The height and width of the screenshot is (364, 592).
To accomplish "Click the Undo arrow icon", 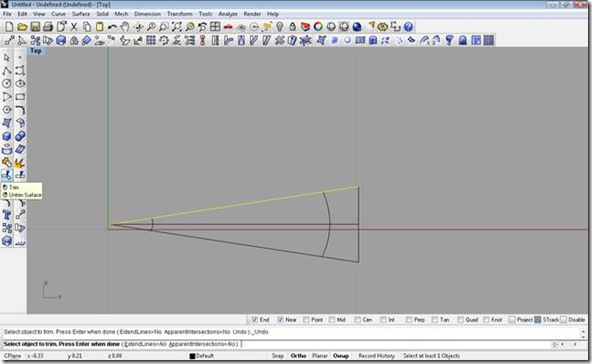I will [x=112, y=26].
